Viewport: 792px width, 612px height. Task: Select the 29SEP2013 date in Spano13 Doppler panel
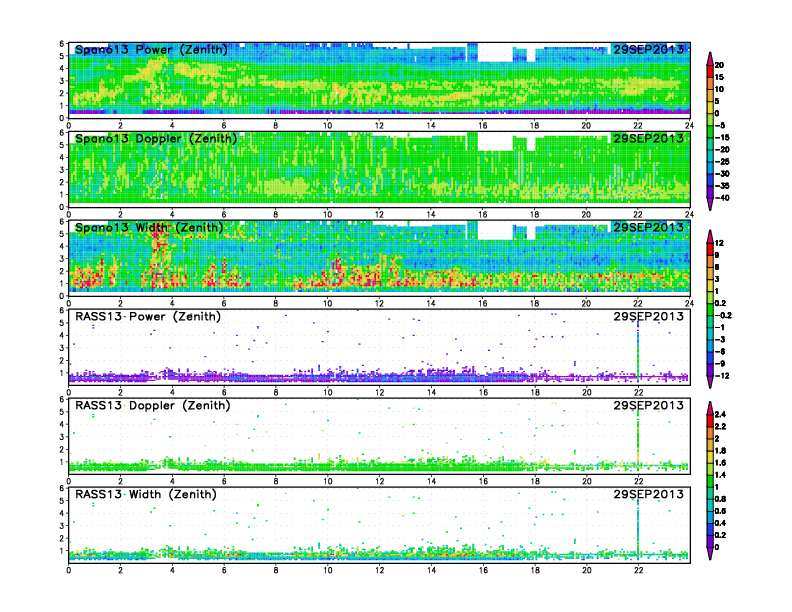point(648,138)
